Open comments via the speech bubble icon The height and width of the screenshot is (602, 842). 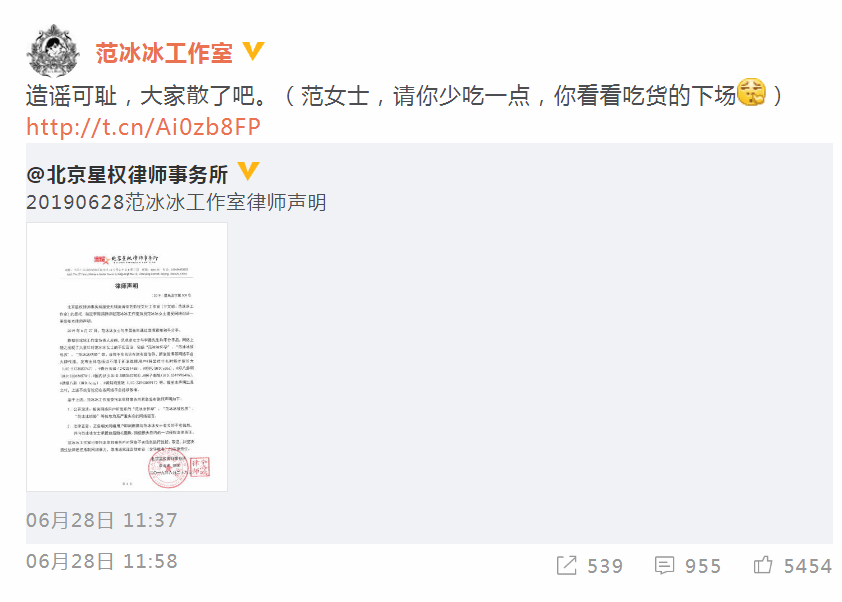point(664,565)
